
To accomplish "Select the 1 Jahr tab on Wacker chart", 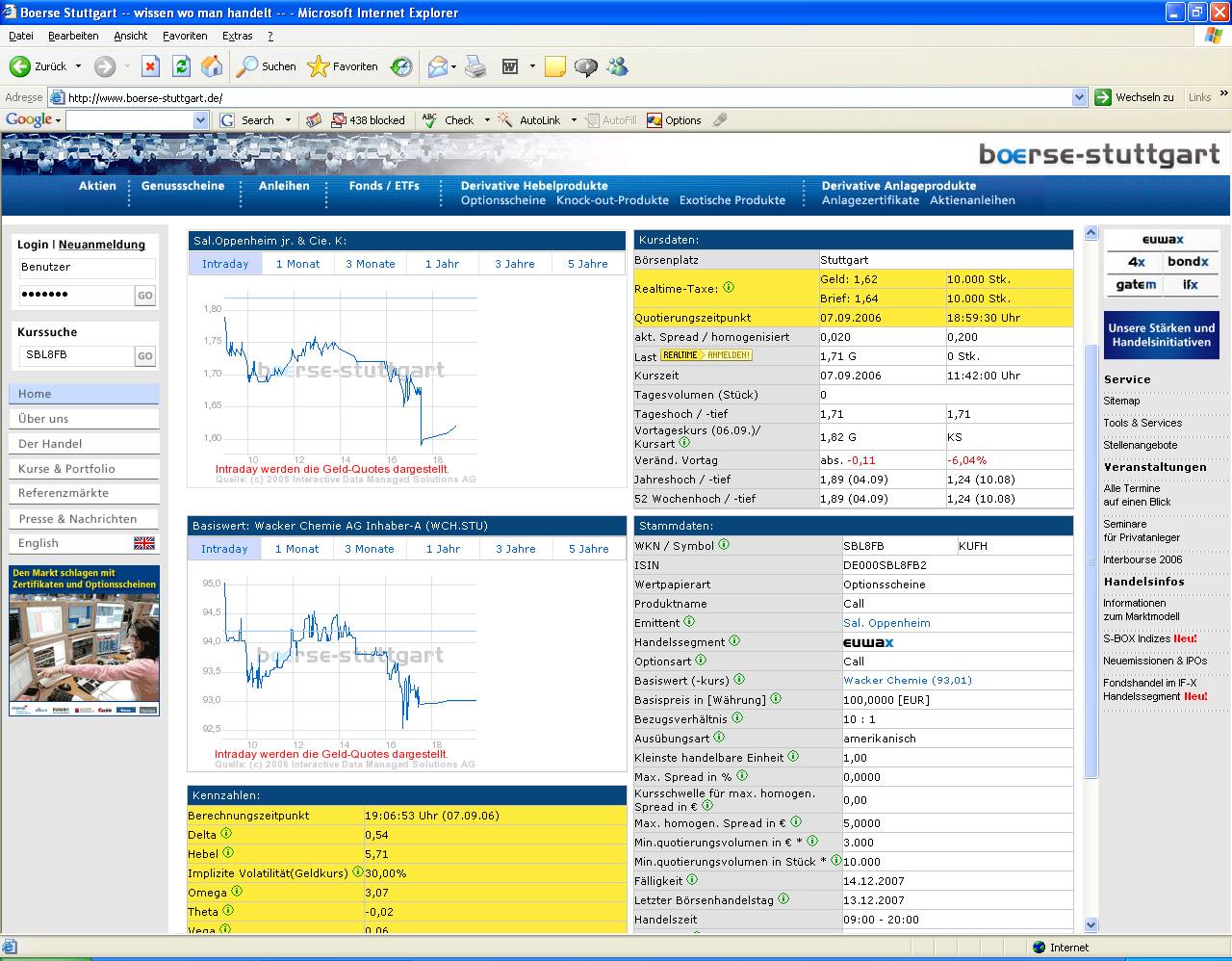I will coord(443,549).
